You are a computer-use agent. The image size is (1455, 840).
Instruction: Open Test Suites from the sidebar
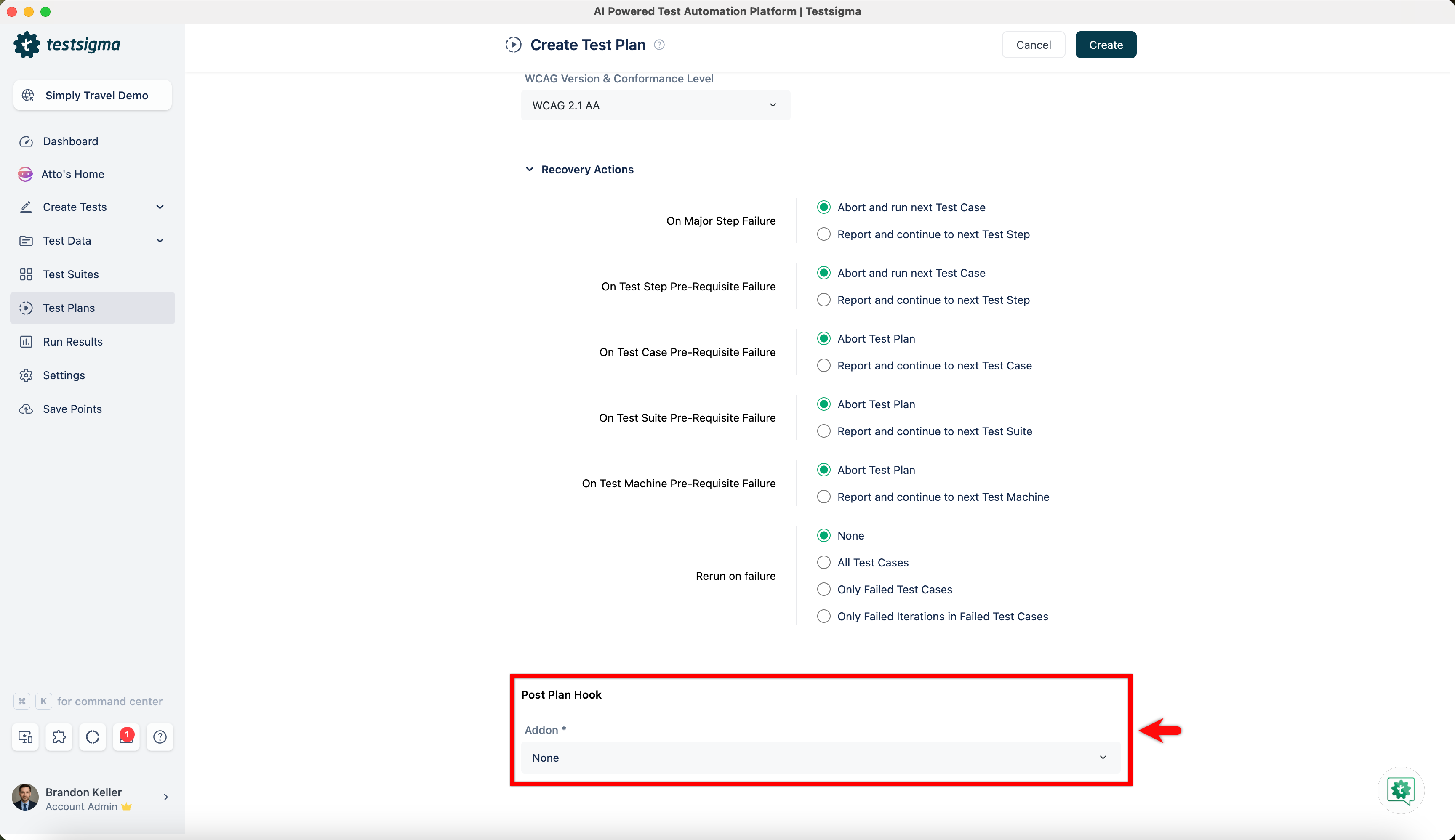[x=70, y=274]
